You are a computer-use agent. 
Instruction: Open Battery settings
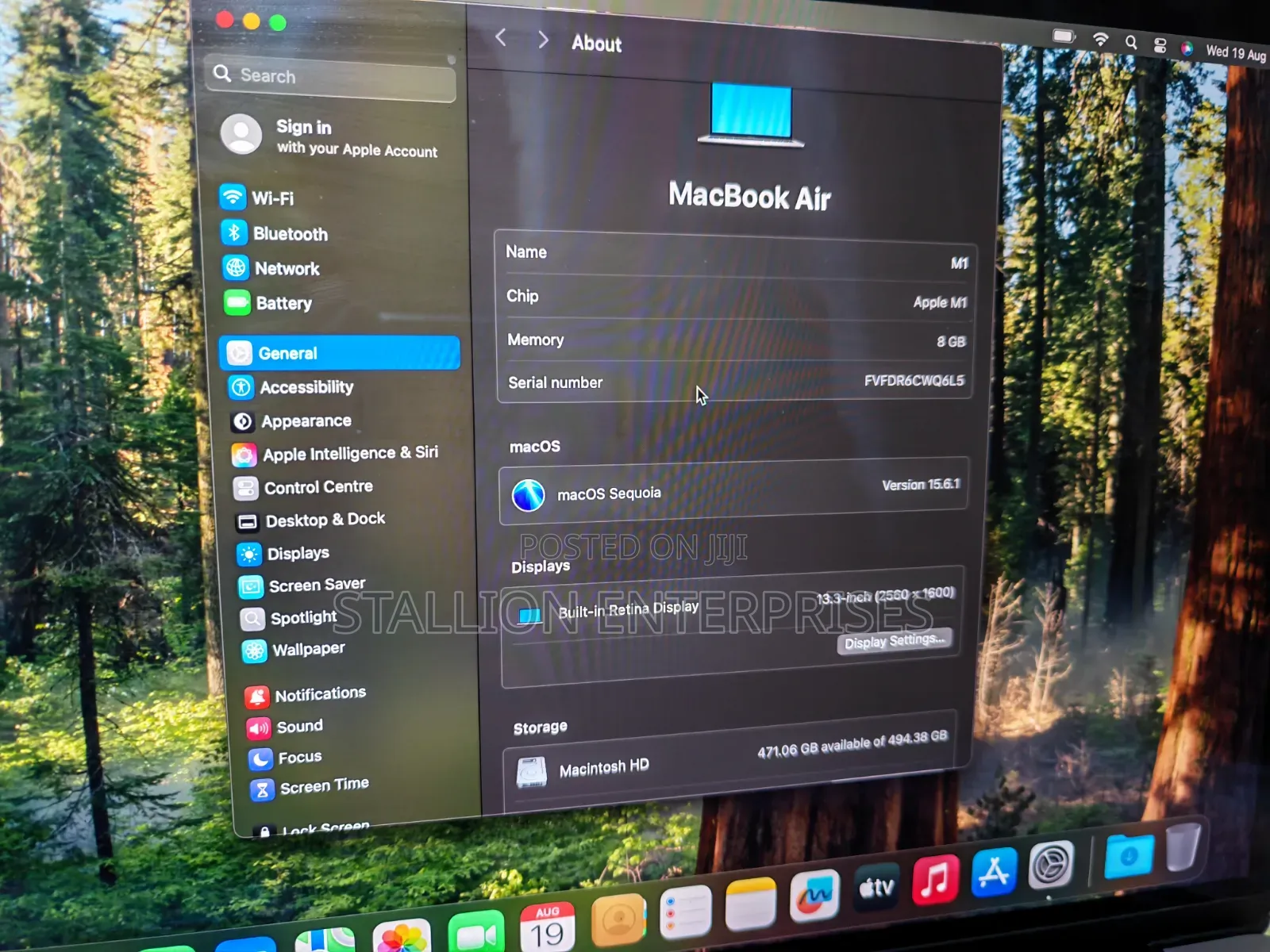tap(268, 302)
